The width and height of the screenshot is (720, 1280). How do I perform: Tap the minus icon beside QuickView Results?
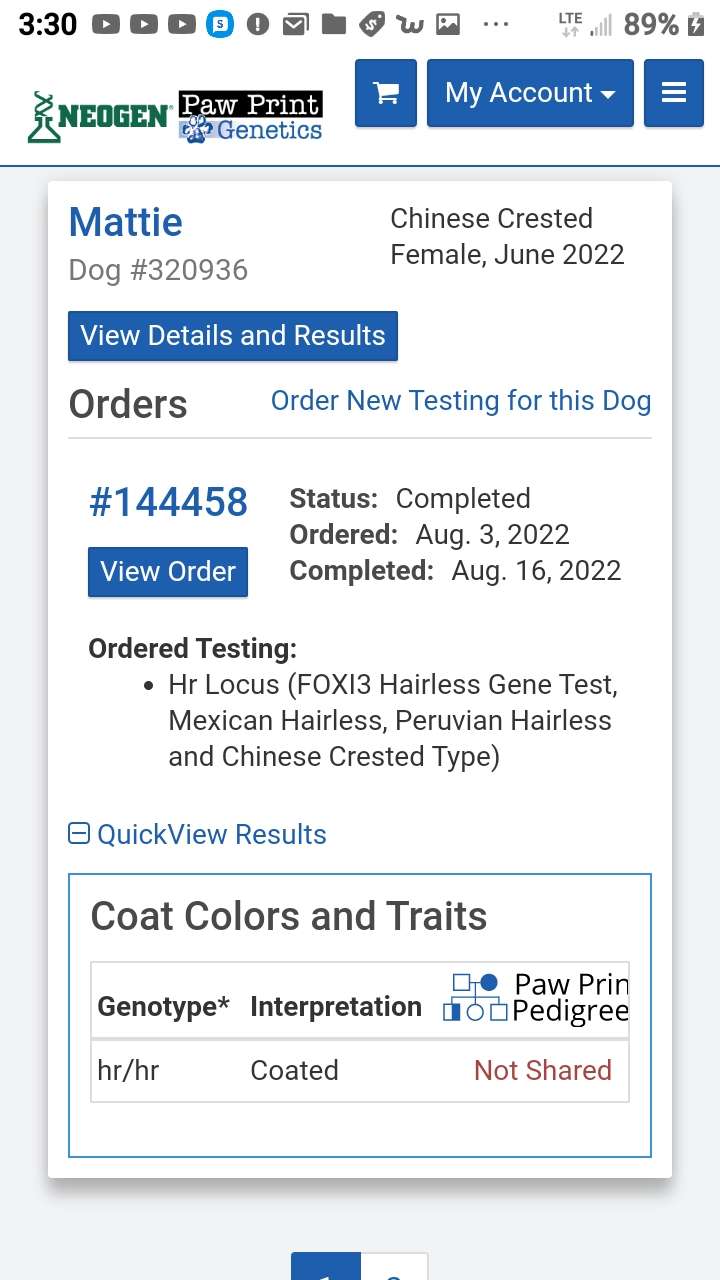tap(79, 833)
